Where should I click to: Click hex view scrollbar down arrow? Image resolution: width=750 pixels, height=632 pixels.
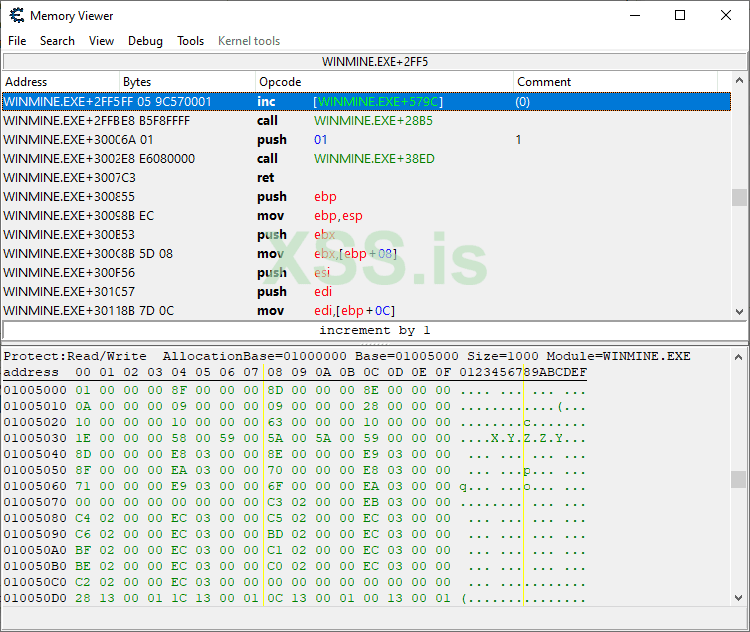pyautogui.click(x=739, y=598)
